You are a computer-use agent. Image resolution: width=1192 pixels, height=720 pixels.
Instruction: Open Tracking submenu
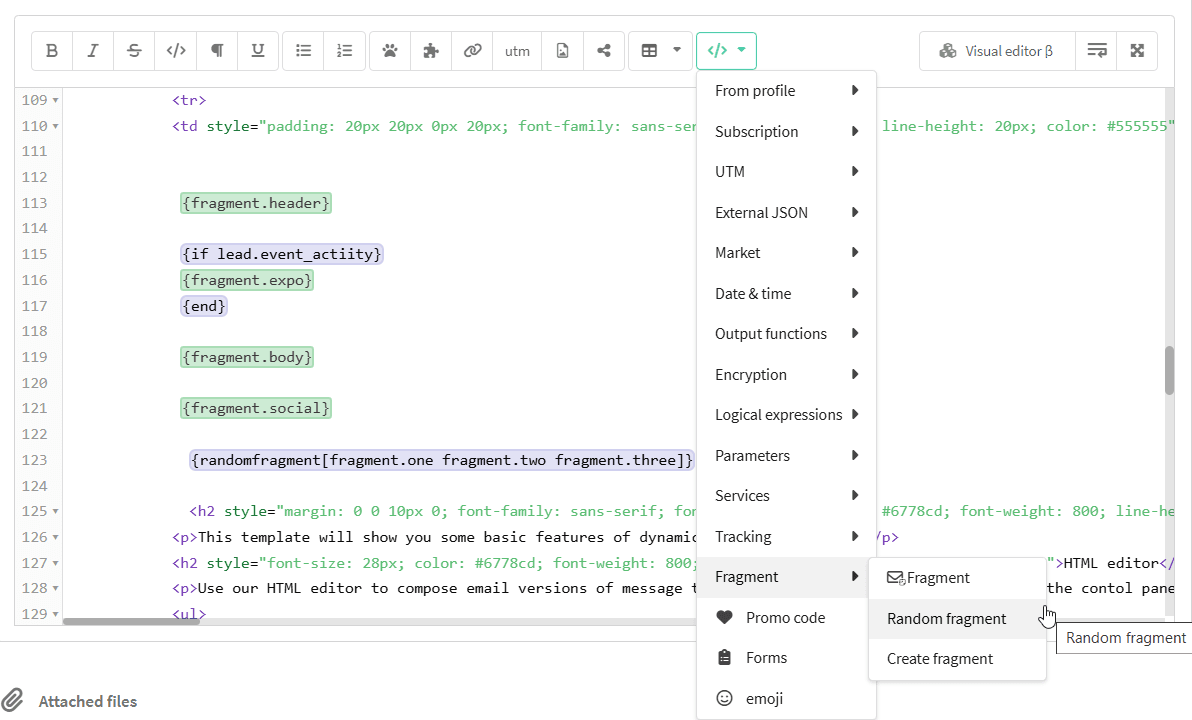coord(786,537)
